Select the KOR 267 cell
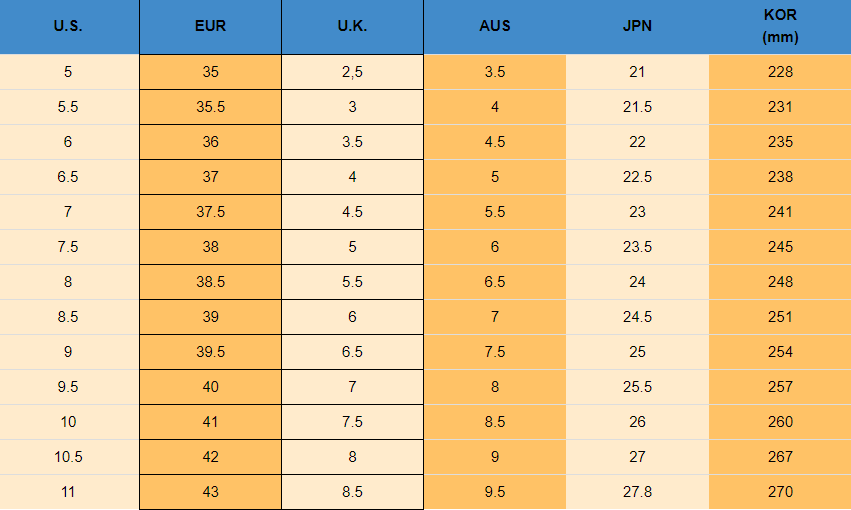Image resolution: width=851 pixels, height=510 pixels. point(780,457)
